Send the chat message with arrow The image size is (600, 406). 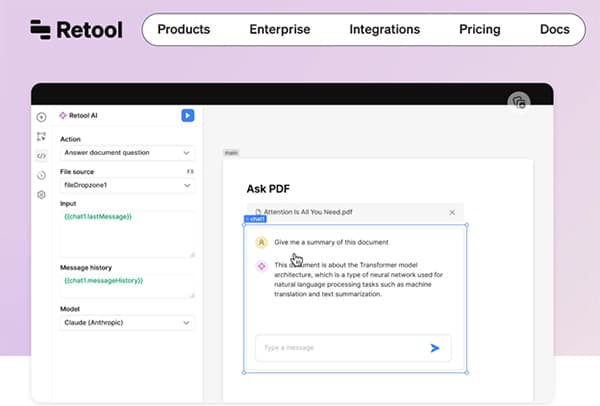pyautogui.click(x=435, y=348)
